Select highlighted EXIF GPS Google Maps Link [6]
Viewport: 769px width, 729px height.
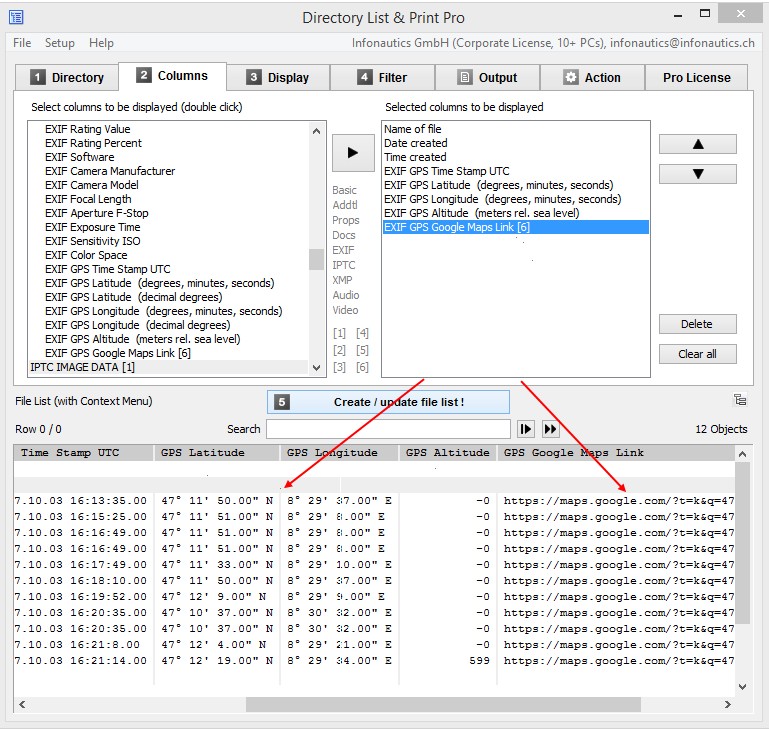point(515,227)
